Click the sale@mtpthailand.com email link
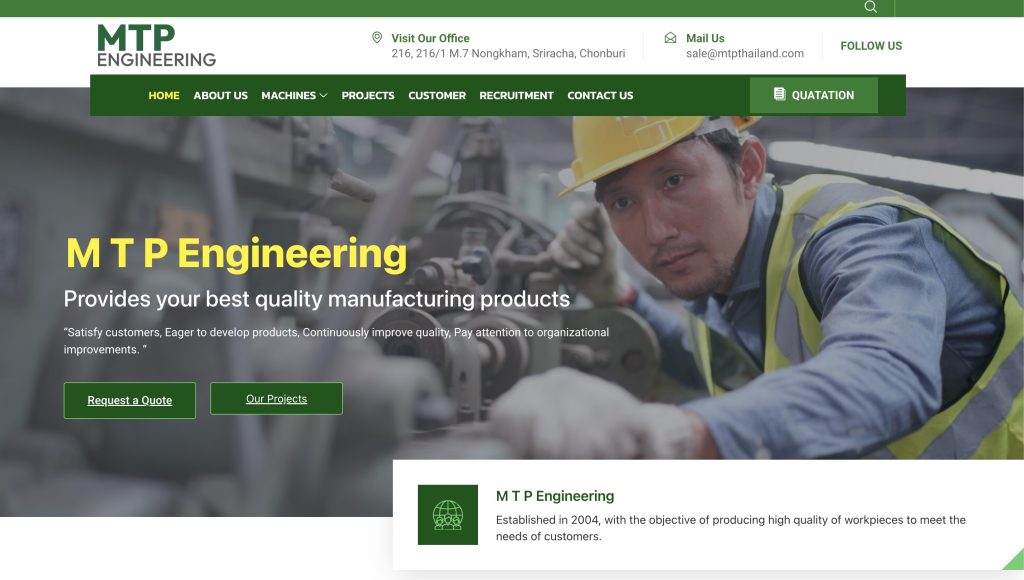 click(744, 54)
